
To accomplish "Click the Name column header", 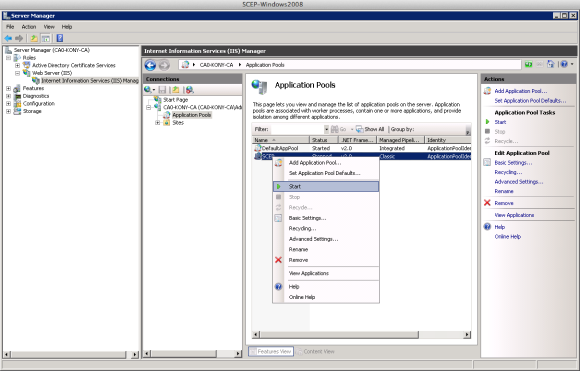I will pyautogui.click(x=281, y=140).
